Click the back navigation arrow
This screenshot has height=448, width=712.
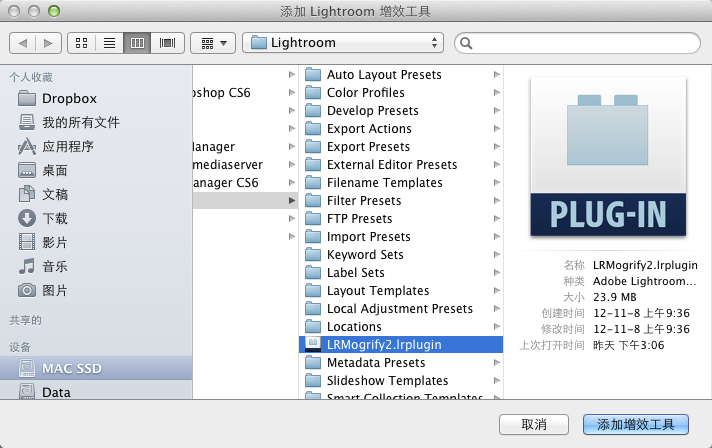pyautogui.click(x=24, y=43)
